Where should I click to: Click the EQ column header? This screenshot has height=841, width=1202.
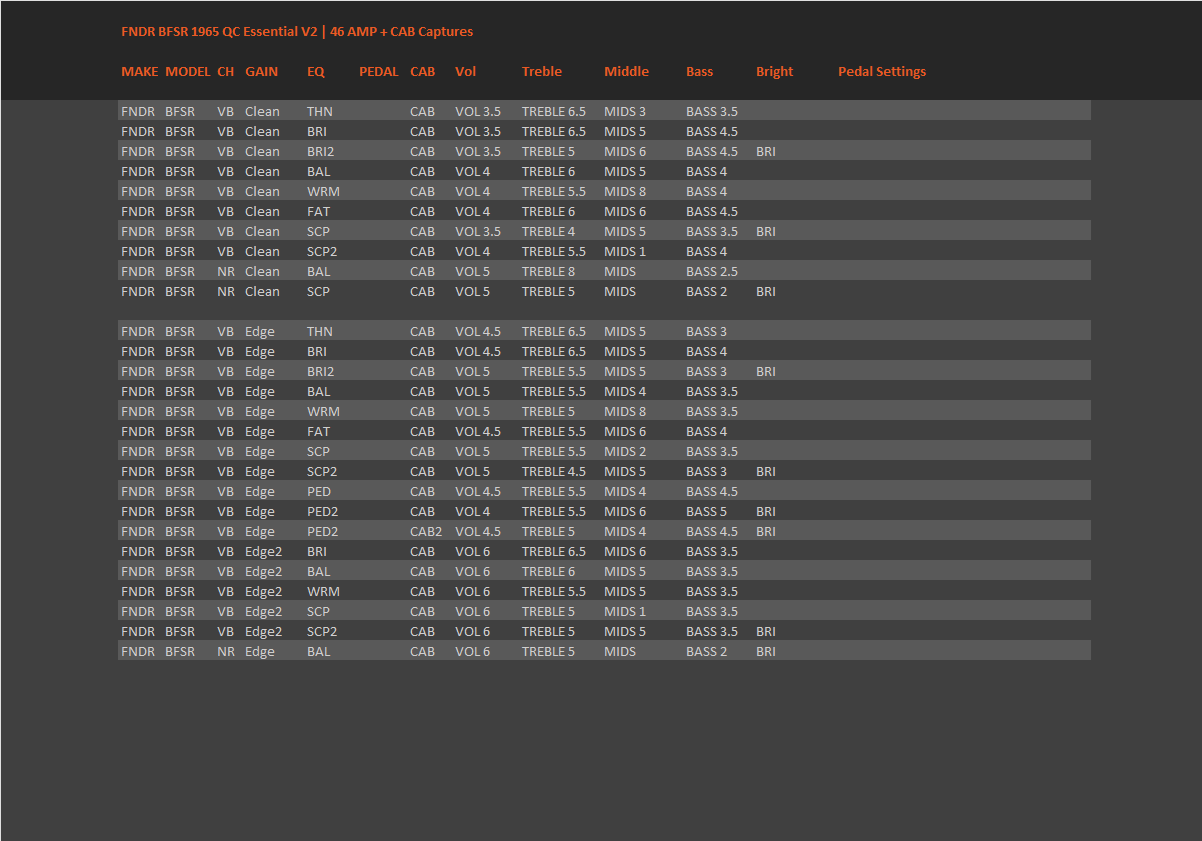pyautogui.click(x=315, y=72)
